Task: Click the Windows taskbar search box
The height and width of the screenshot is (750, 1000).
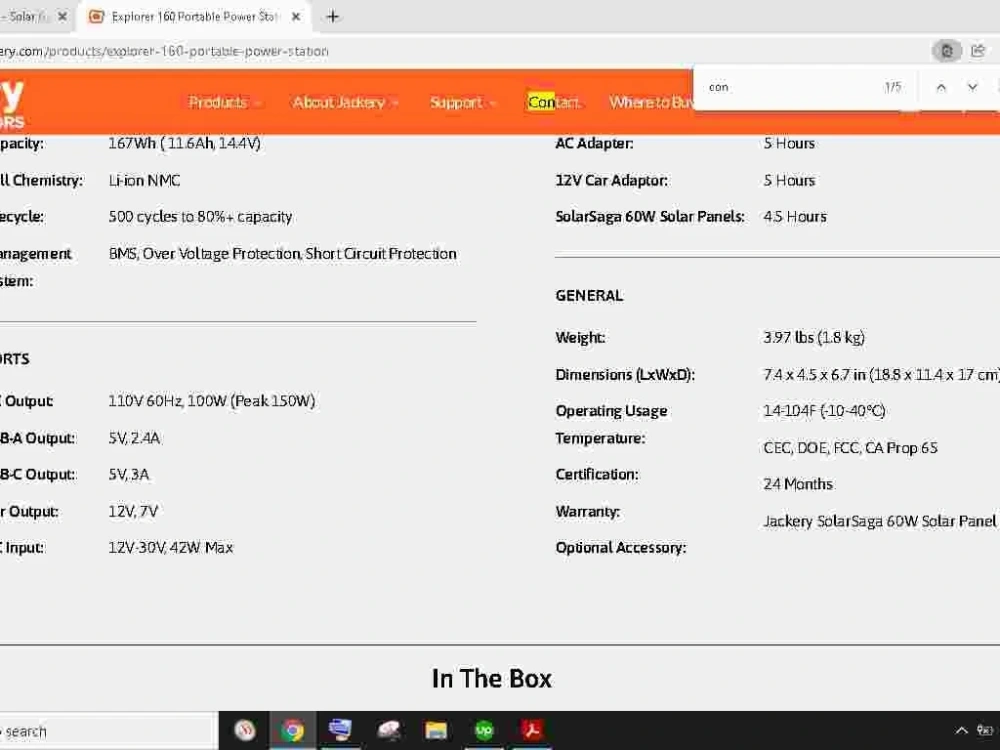Action: click(x=108, y=731)
